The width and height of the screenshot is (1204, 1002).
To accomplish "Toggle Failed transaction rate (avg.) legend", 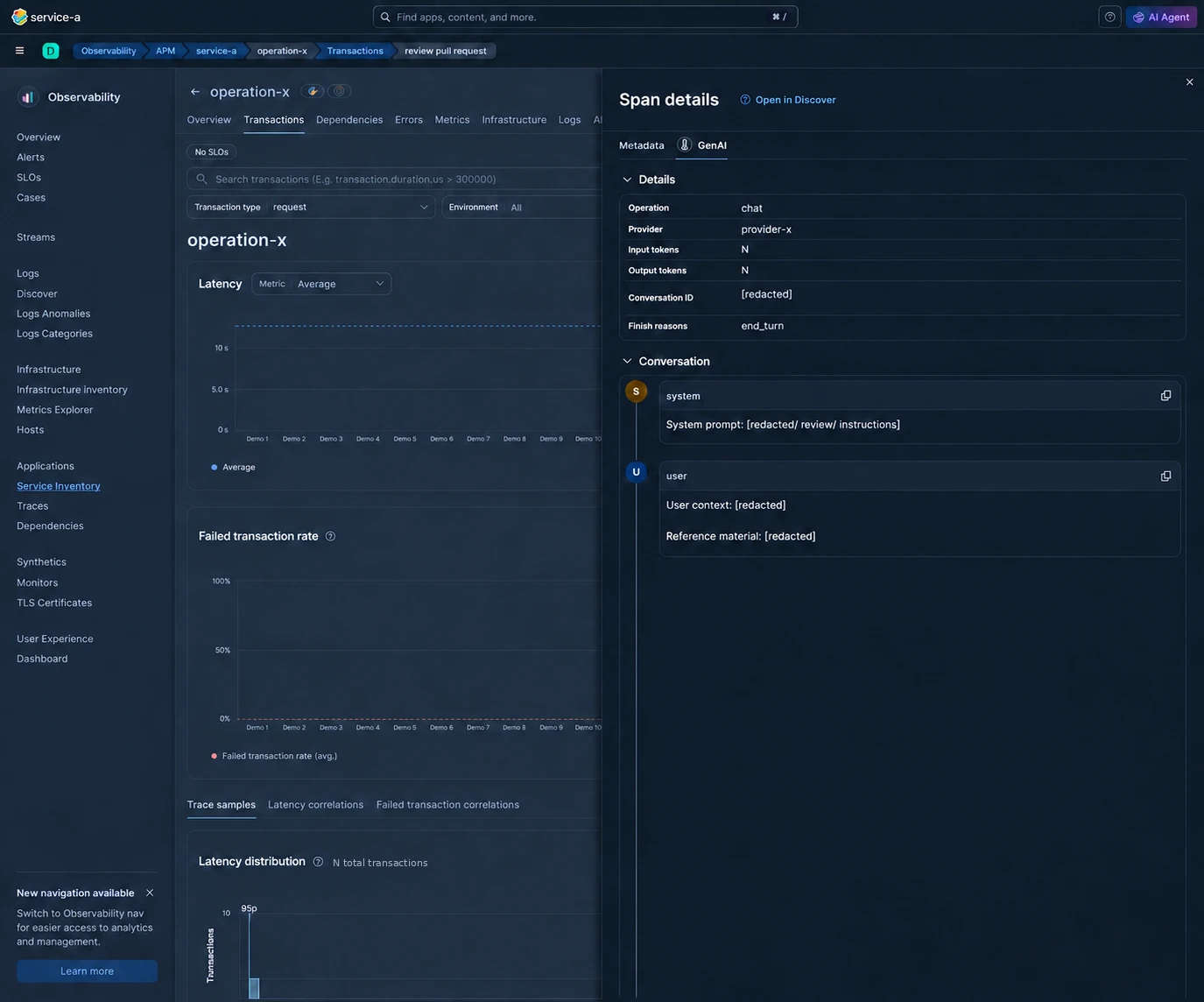I will click(x=274, y=756).
